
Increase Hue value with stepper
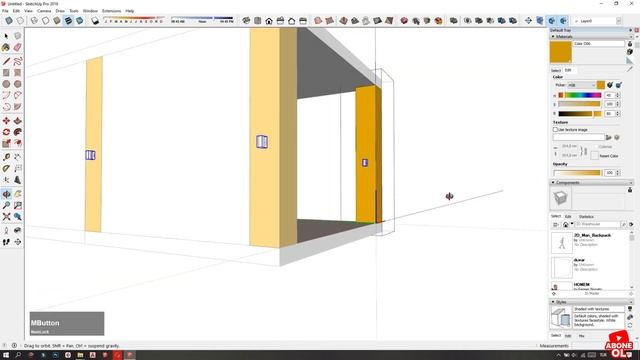pyautogui.click(x=618, y=94)
